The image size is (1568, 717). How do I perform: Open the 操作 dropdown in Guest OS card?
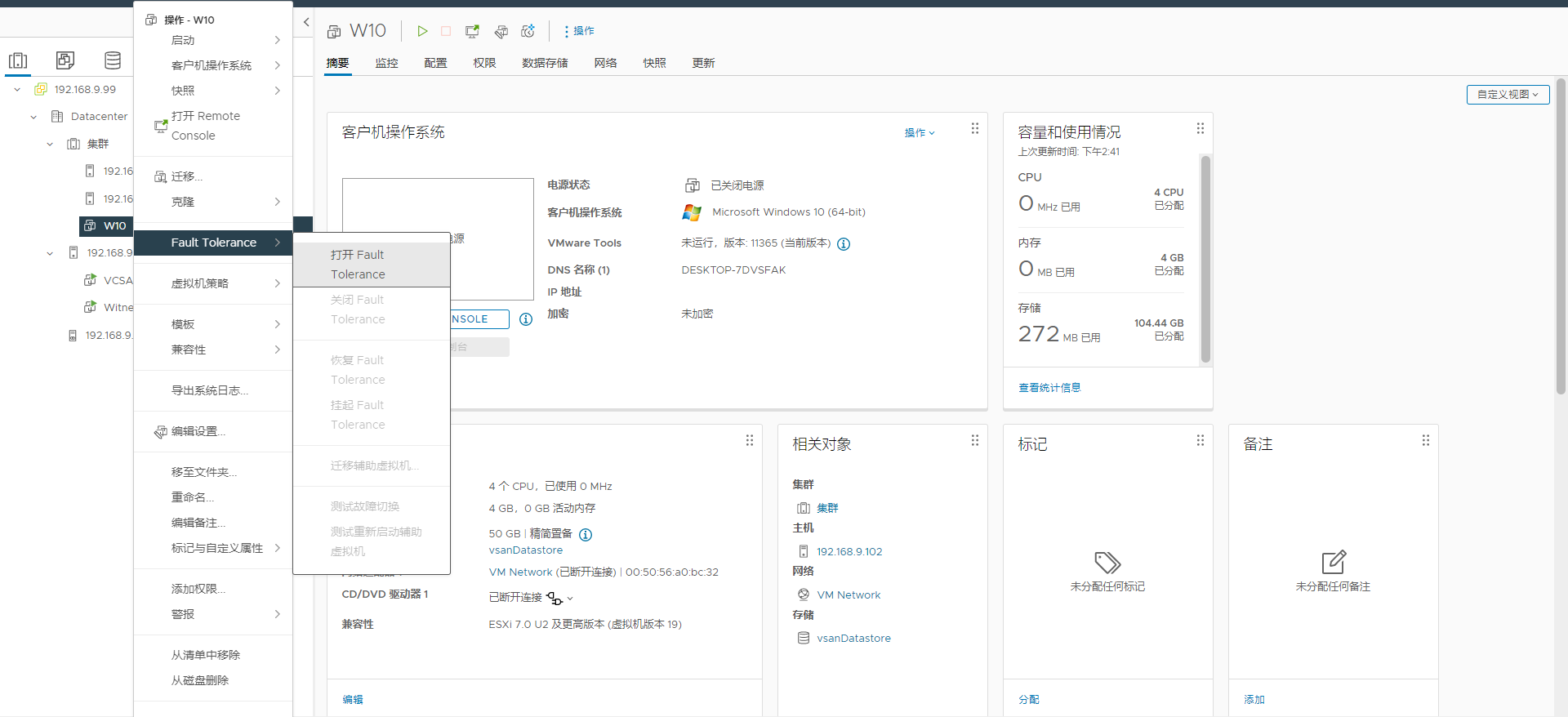coord(920,132)
